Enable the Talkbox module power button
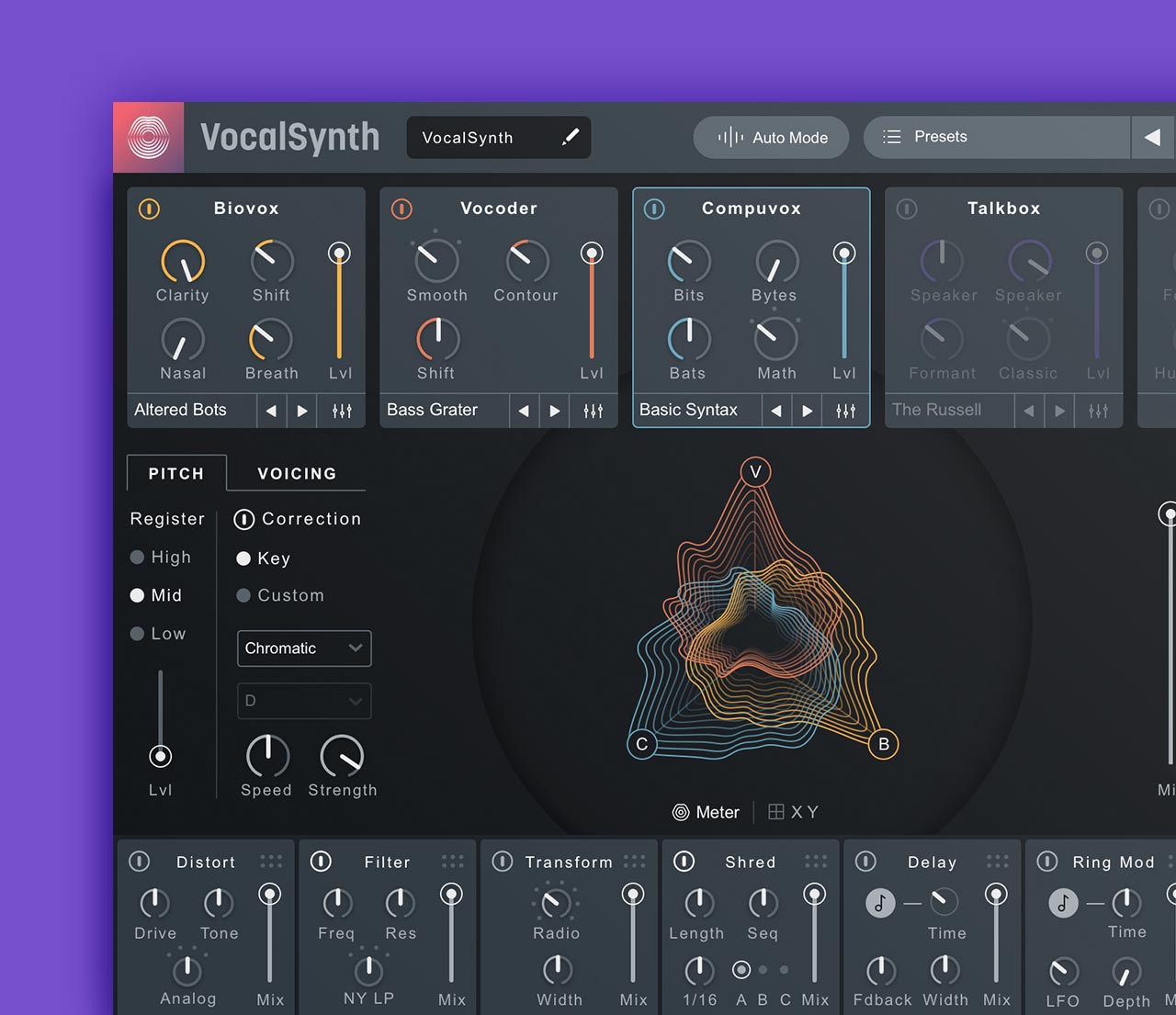 907,209
